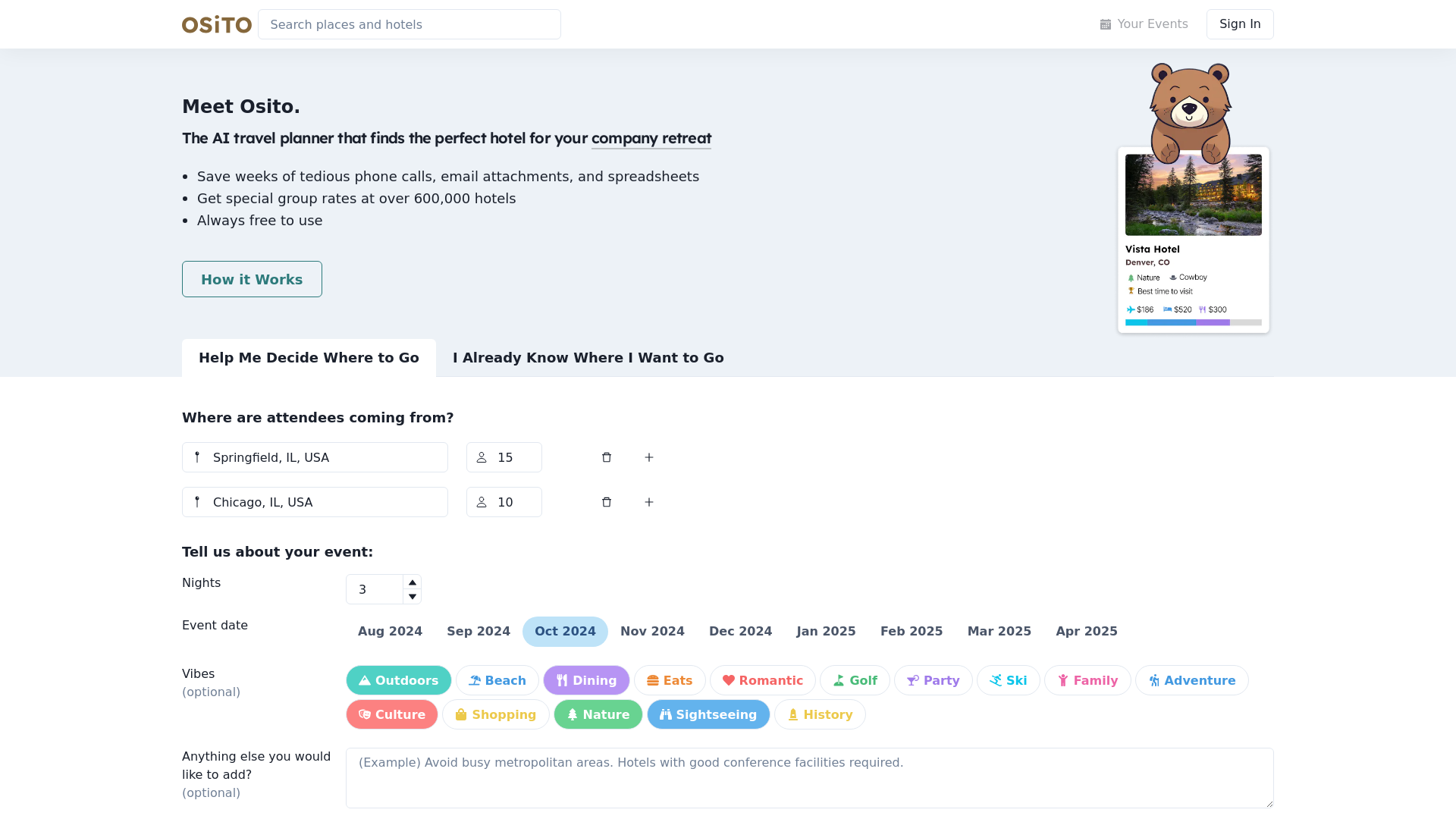The height and width of the screenshot is (819, 1456).
Task: Toggle the Adventure vibe
Action: tap(1192, 680)
